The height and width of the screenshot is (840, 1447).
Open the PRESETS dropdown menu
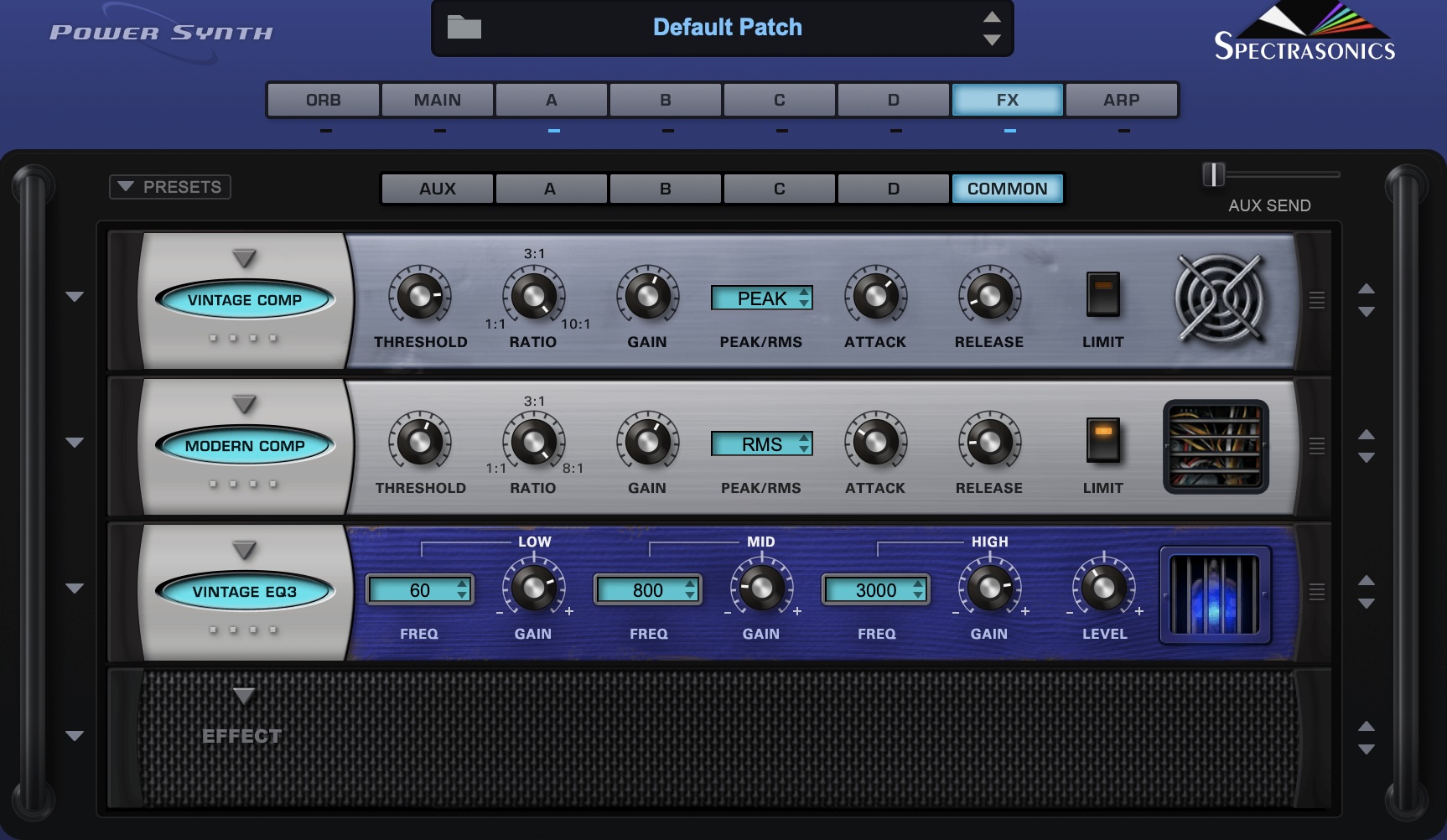(170, 187)
